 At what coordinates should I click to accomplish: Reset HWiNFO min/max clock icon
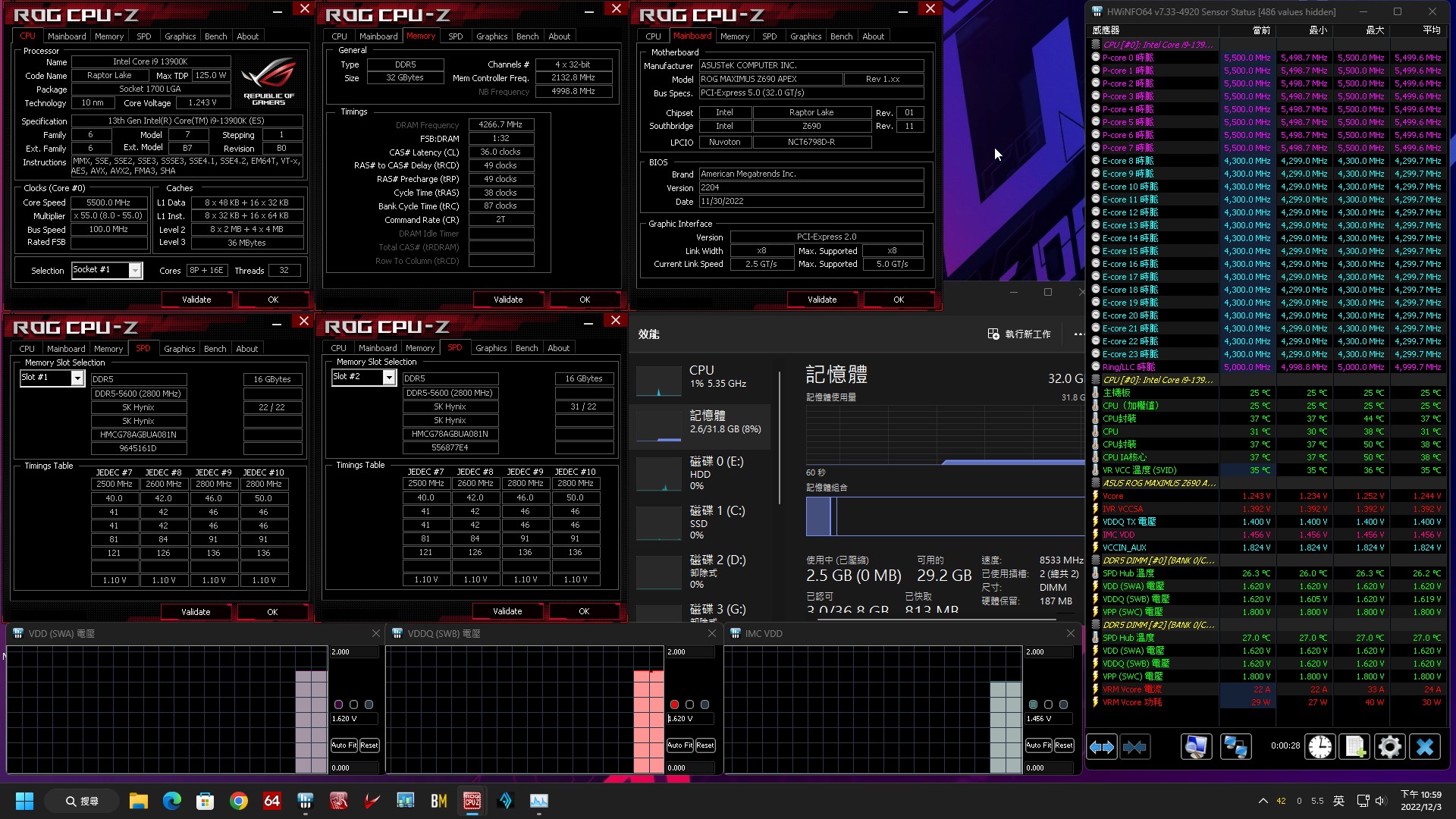click(x=1320, y=748)
